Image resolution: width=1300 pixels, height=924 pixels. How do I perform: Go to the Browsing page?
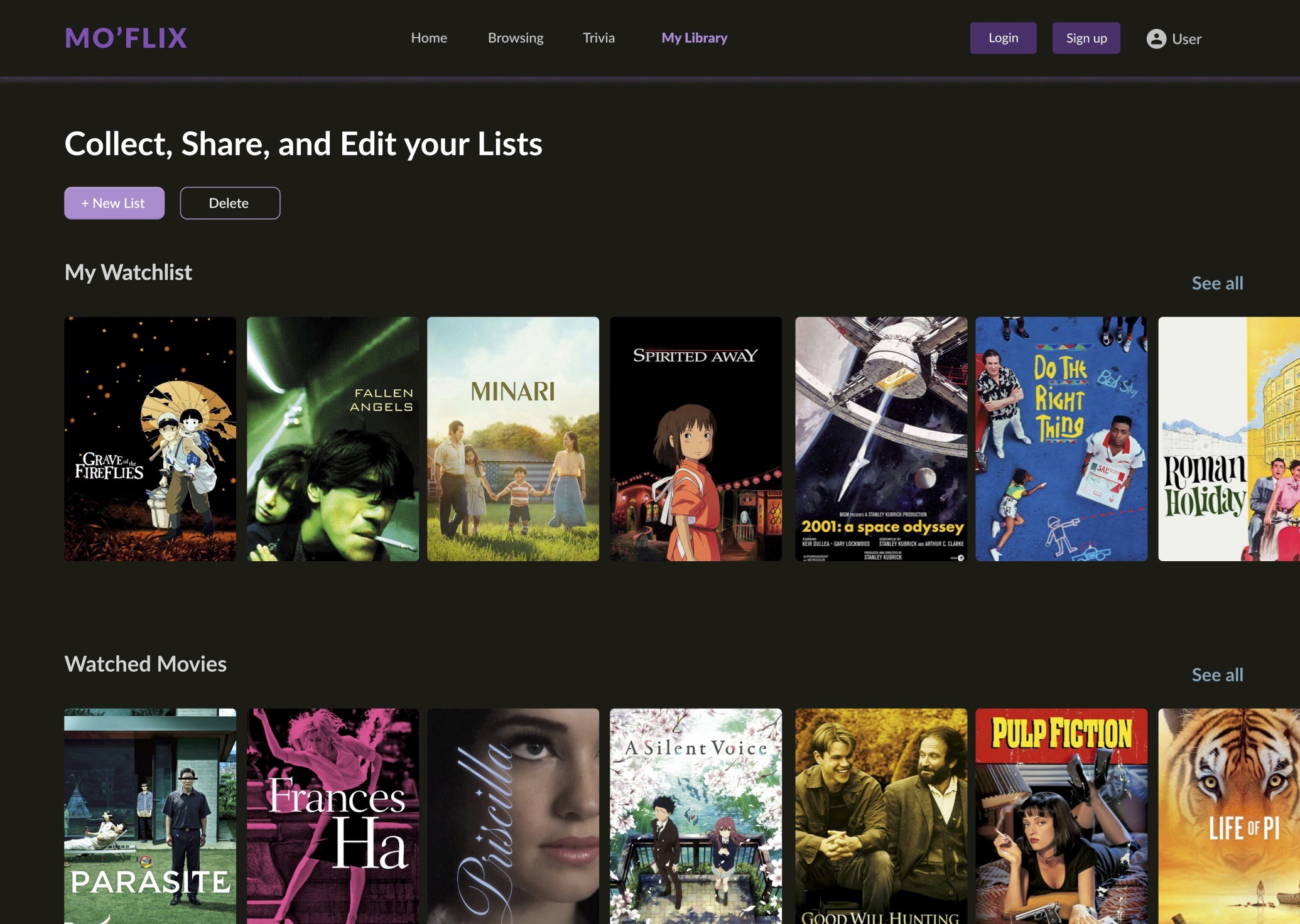click(516, 38)
